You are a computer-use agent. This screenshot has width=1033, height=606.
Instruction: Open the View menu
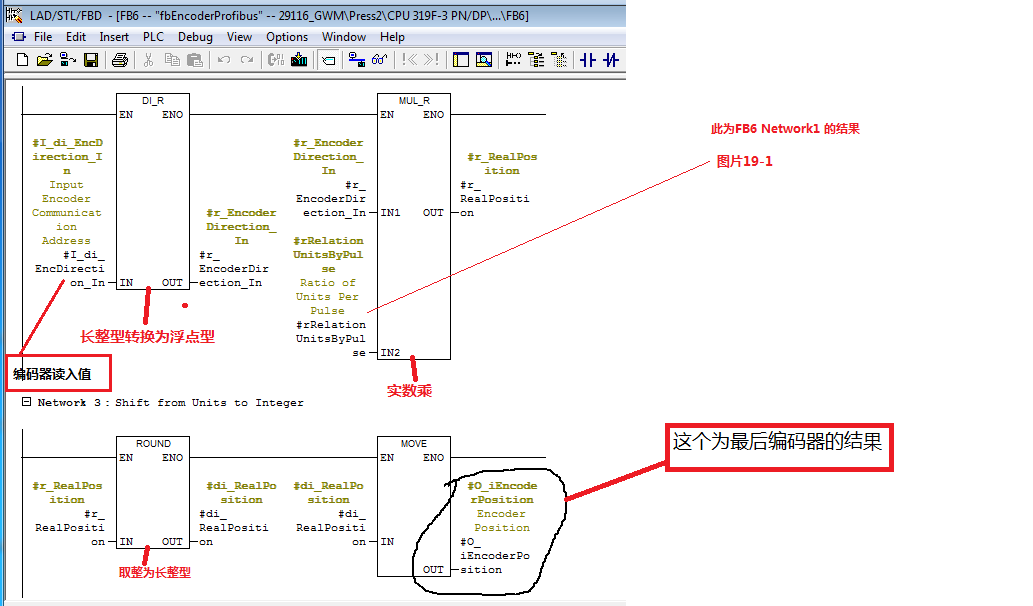click(x=239, y=37)
